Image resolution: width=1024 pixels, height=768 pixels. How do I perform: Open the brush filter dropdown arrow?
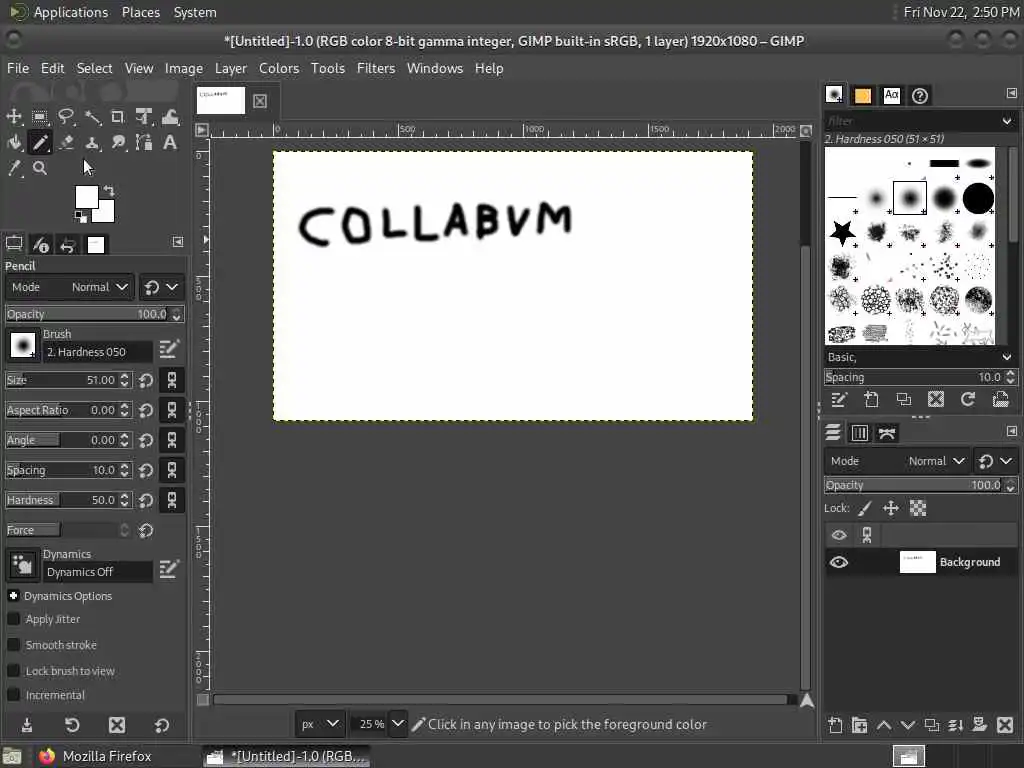click(x=1006, y=121)
